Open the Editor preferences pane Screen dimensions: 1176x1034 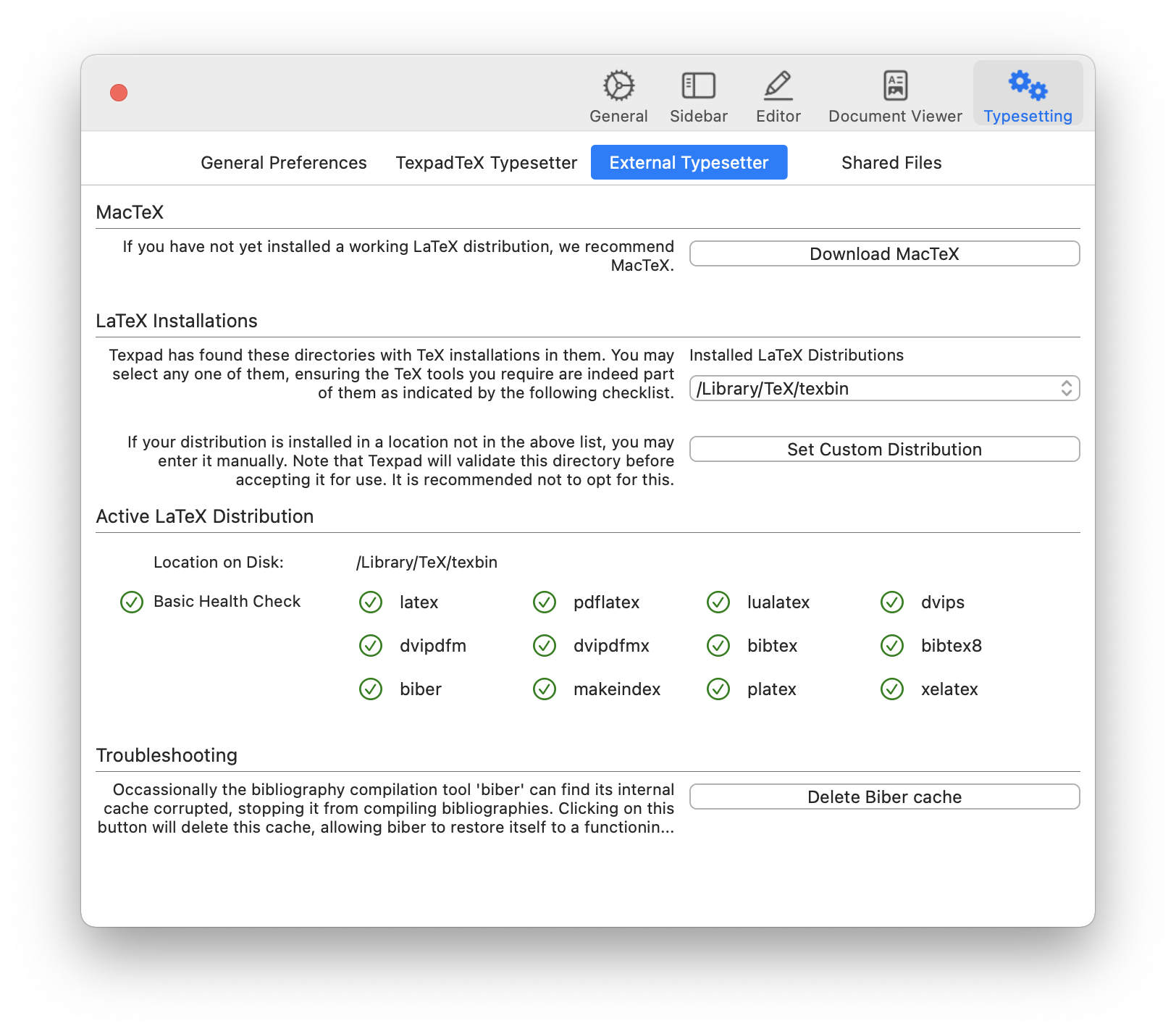[778, 96]
